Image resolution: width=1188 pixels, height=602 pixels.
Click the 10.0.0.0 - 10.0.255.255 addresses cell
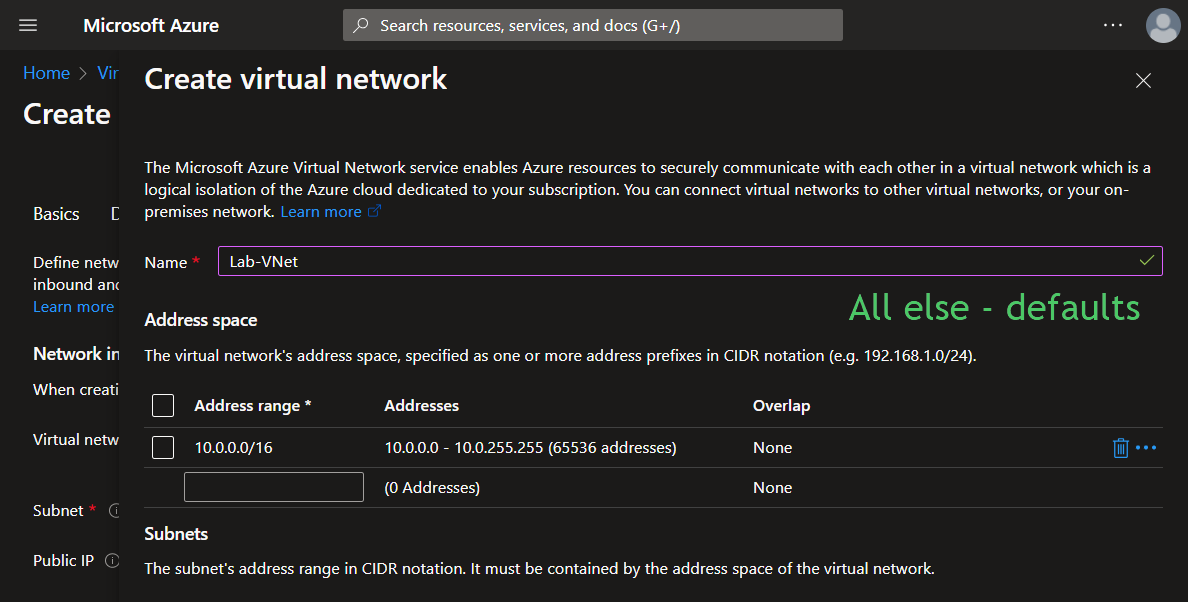[x=530, y=448]
